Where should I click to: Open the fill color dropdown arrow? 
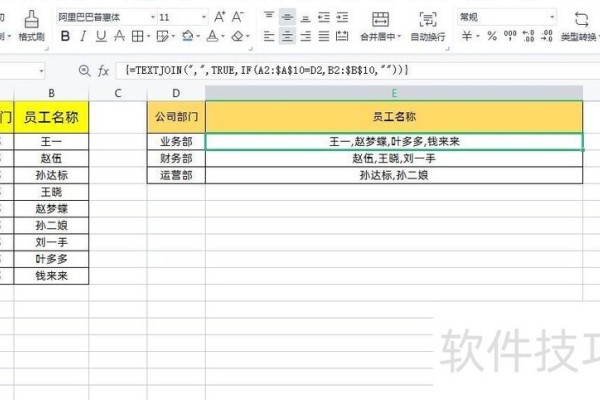pos(198,37)
